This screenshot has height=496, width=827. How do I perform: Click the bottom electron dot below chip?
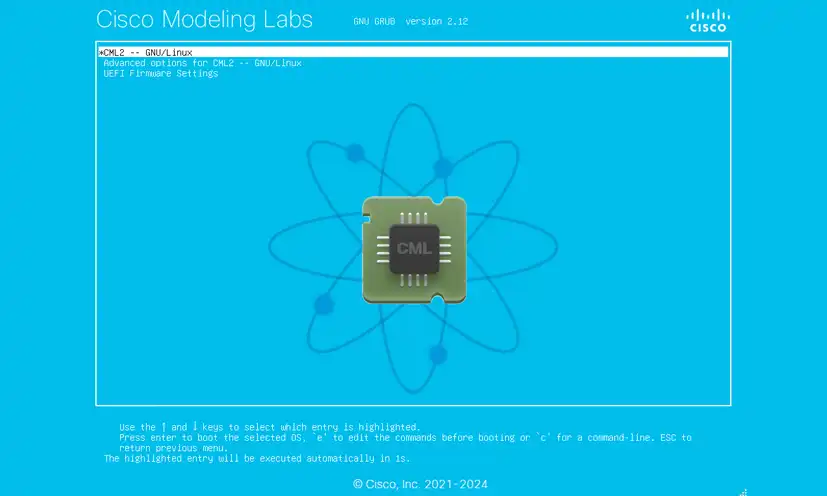point(437,354)
